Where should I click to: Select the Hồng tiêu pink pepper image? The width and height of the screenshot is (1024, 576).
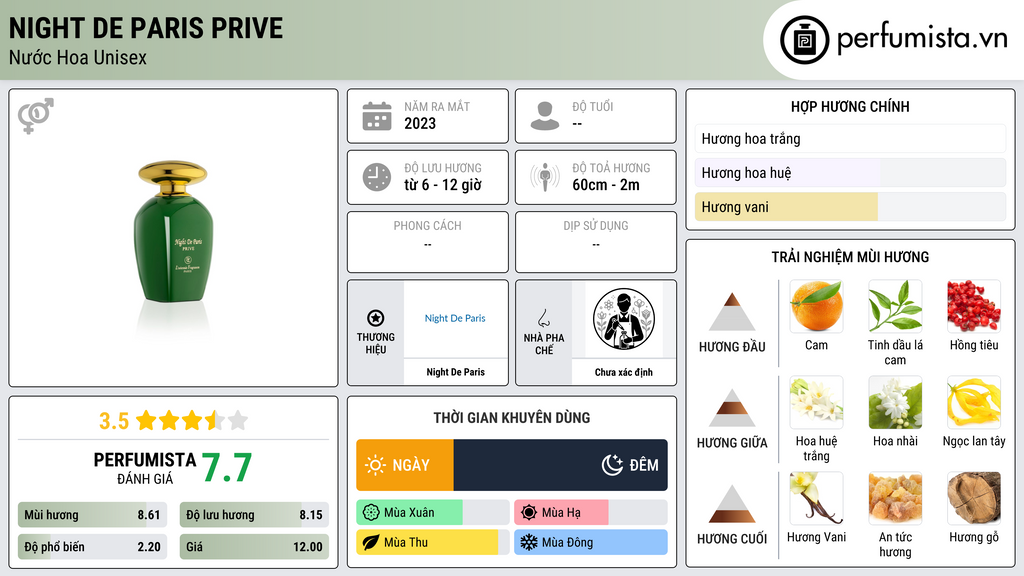tap(974, 306)
